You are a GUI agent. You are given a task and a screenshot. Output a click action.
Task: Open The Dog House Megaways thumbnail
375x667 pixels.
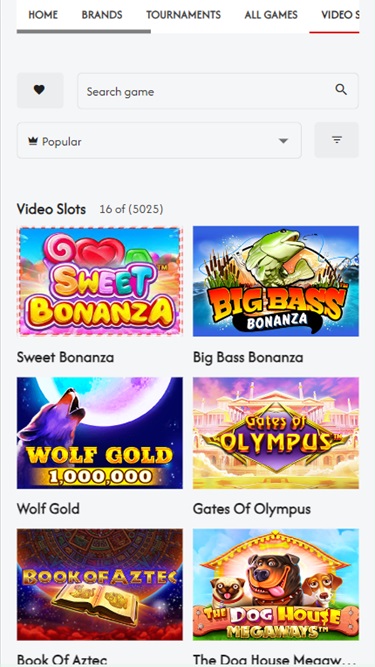[x=276, y=584]
